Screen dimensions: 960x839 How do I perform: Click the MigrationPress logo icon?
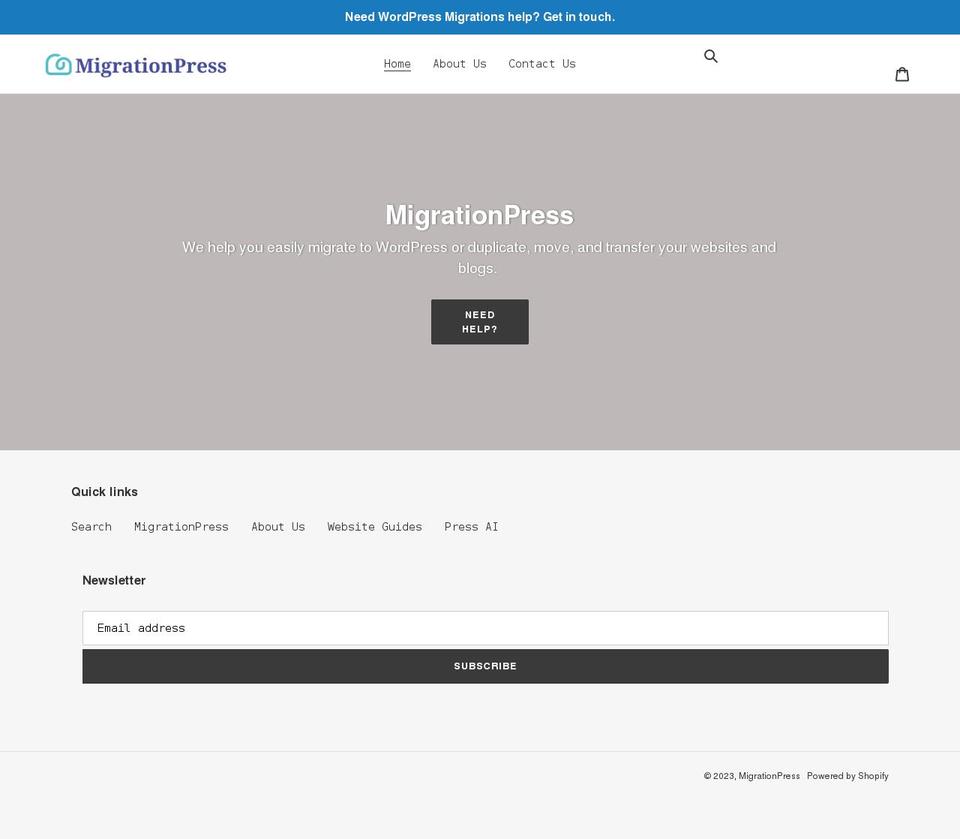(x=57, y=64)
